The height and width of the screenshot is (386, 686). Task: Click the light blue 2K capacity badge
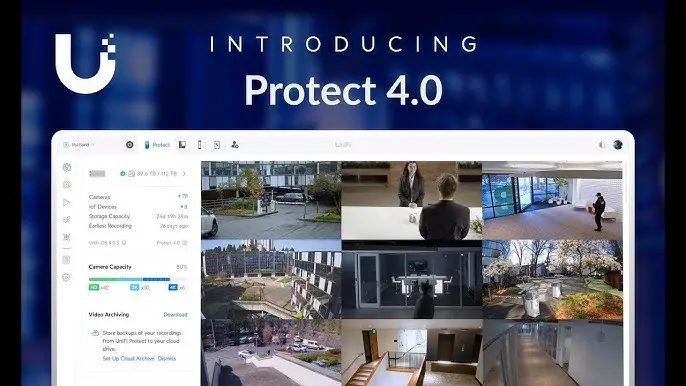coord(134,288)
